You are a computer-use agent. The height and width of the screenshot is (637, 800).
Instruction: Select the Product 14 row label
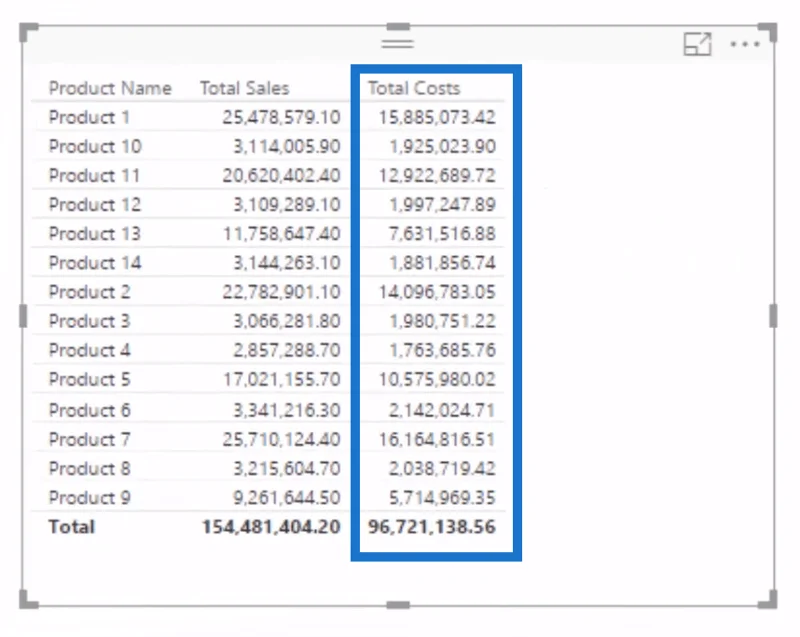pyautogui.click(x=95, y=263)
